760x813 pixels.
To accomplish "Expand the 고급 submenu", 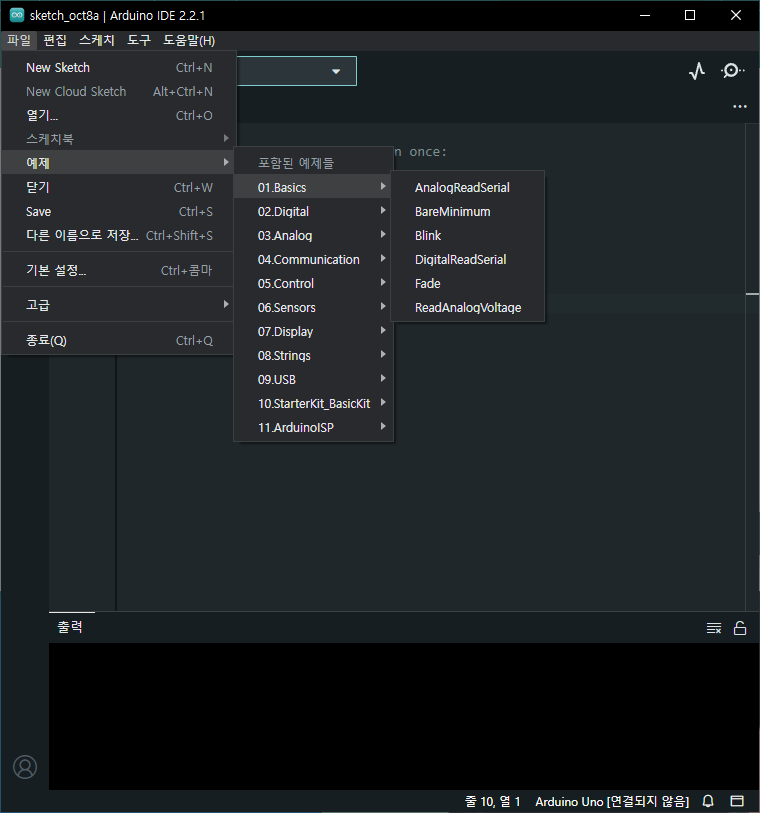I will (119, 305).
